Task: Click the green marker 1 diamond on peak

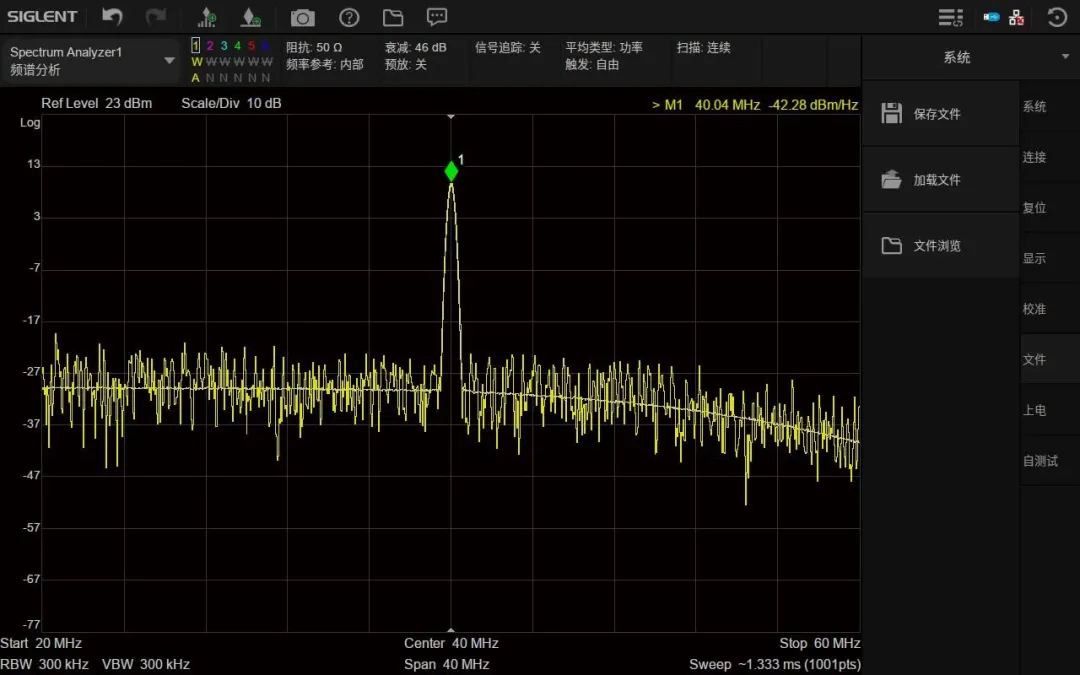Action: coord(451,171)
